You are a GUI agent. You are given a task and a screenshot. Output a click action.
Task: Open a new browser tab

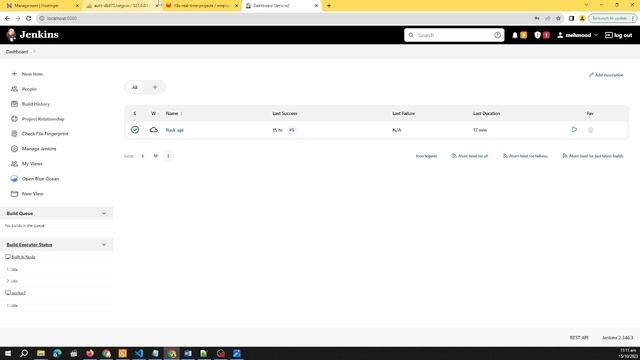(329, 6)
